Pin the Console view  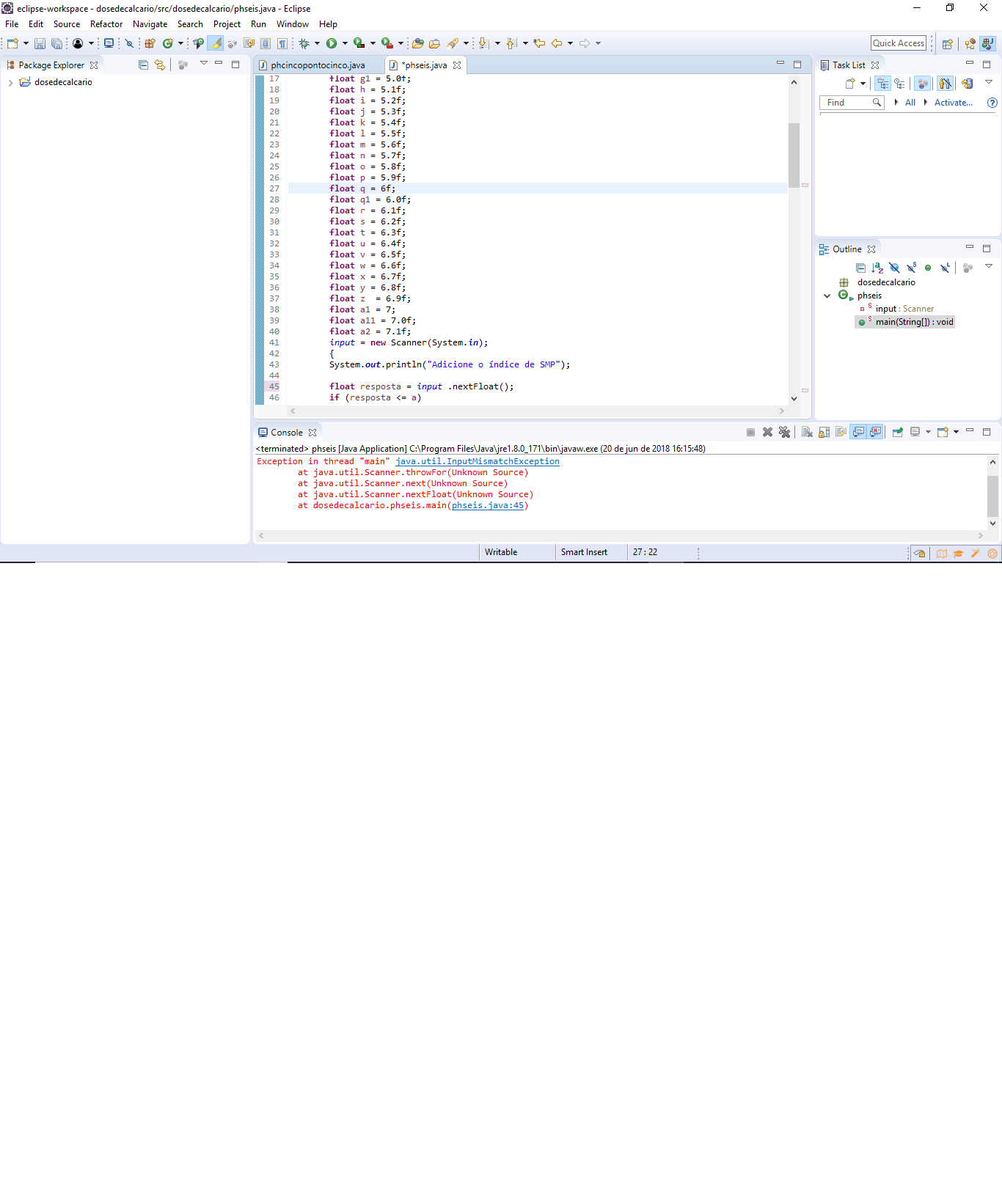897,432
